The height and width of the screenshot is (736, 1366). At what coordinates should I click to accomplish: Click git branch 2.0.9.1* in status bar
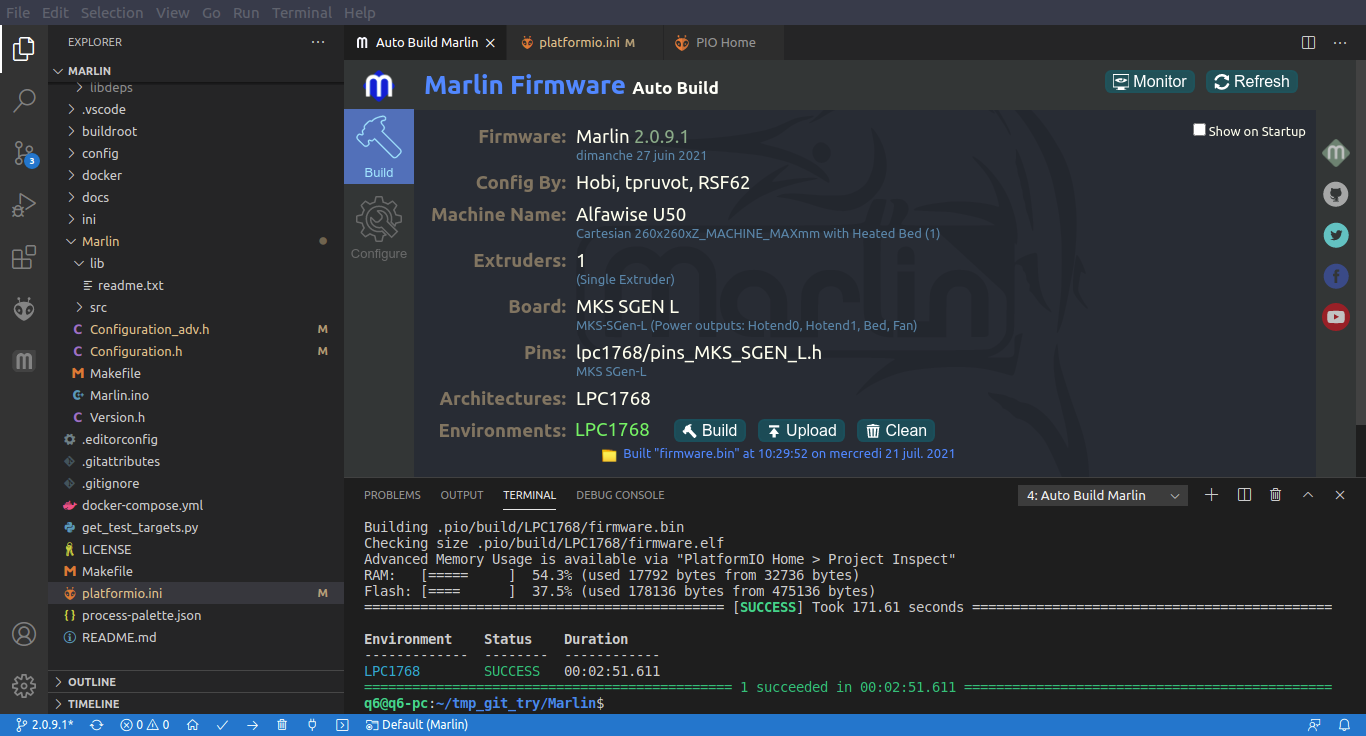point(45,725)
